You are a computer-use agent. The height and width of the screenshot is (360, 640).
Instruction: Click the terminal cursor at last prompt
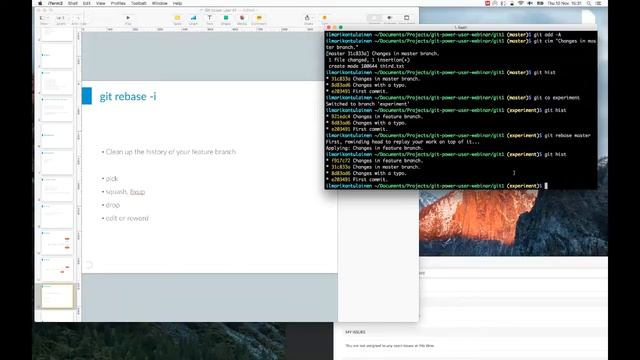click(x=546, y=186)
